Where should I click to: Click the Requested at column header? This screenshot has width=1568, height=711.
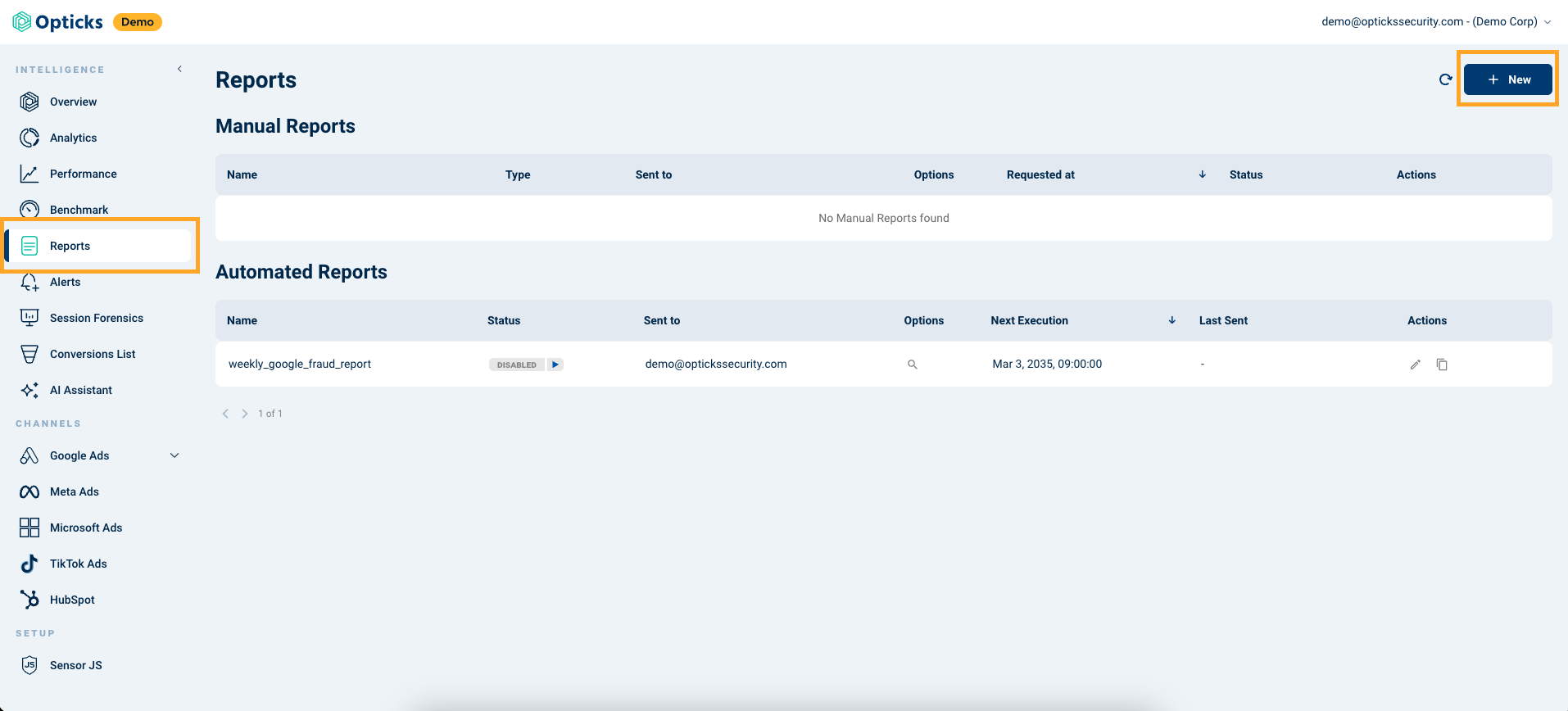click(1040, 174)
